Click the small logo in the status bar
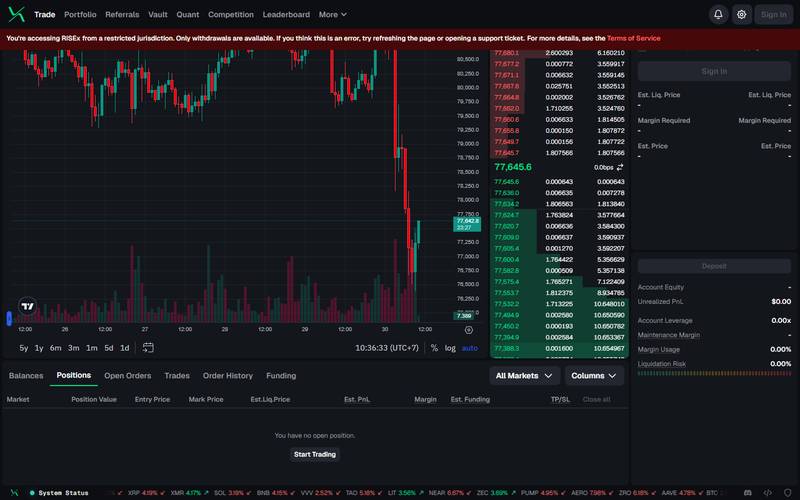Viewport: 800px width, 500px height. 14,493
